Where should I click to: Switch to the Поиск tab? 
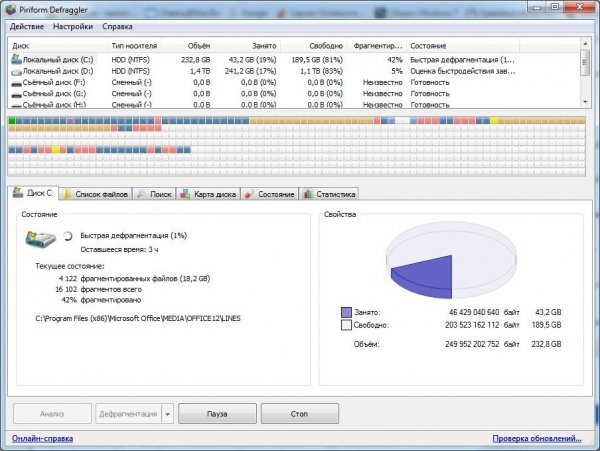[154, 194]
